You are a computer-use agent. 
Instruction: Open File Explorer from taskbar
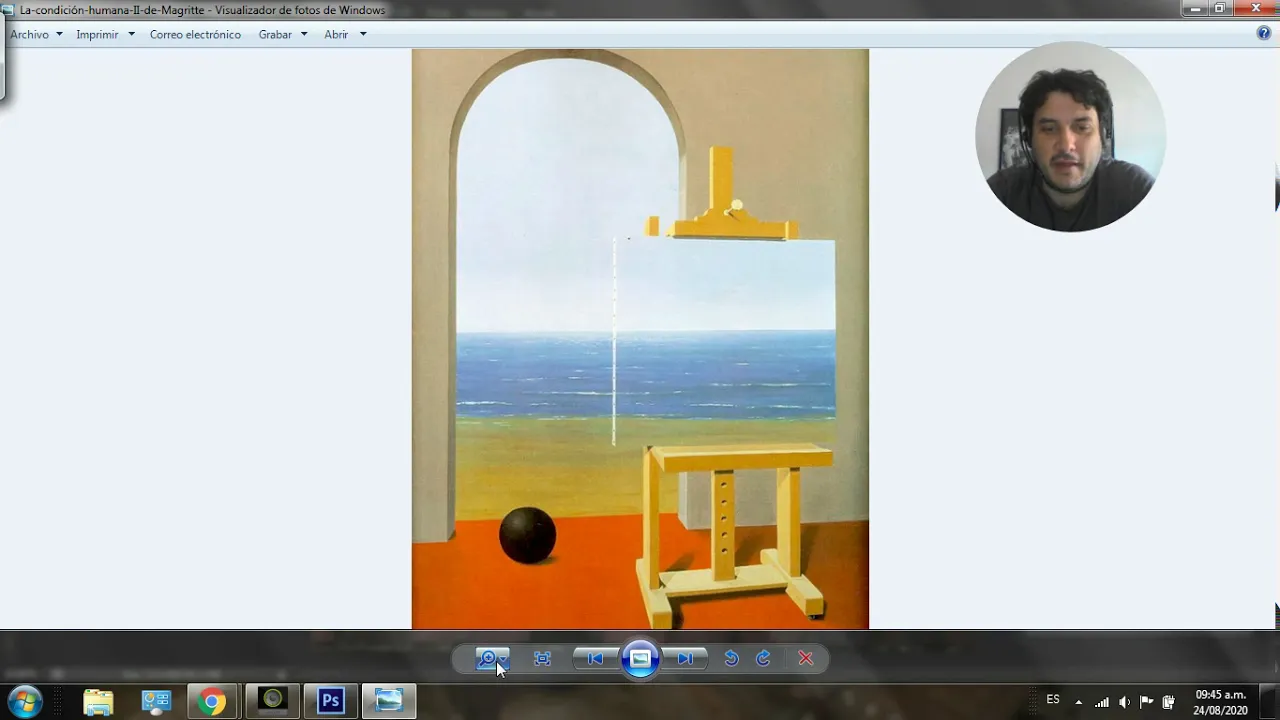click(x=98, y=702)
